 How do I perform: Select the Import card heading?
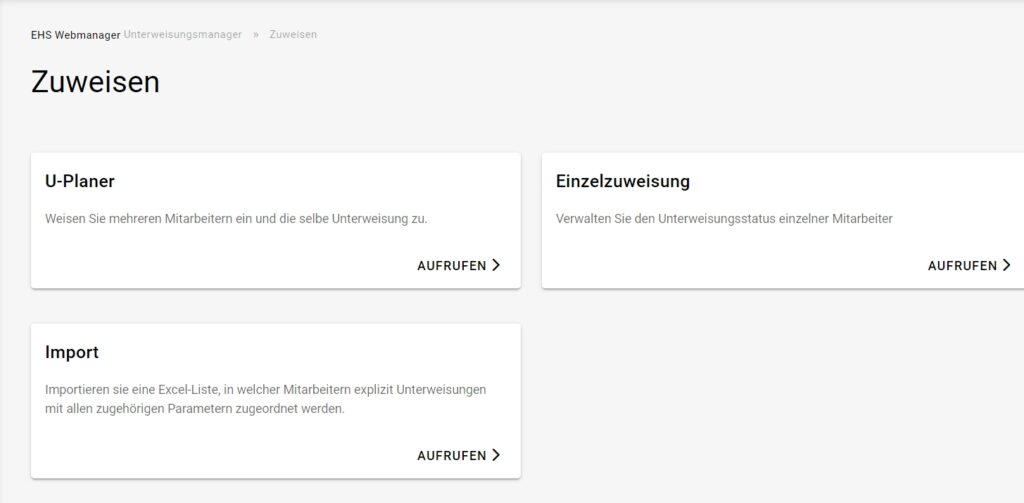[72, 352]
